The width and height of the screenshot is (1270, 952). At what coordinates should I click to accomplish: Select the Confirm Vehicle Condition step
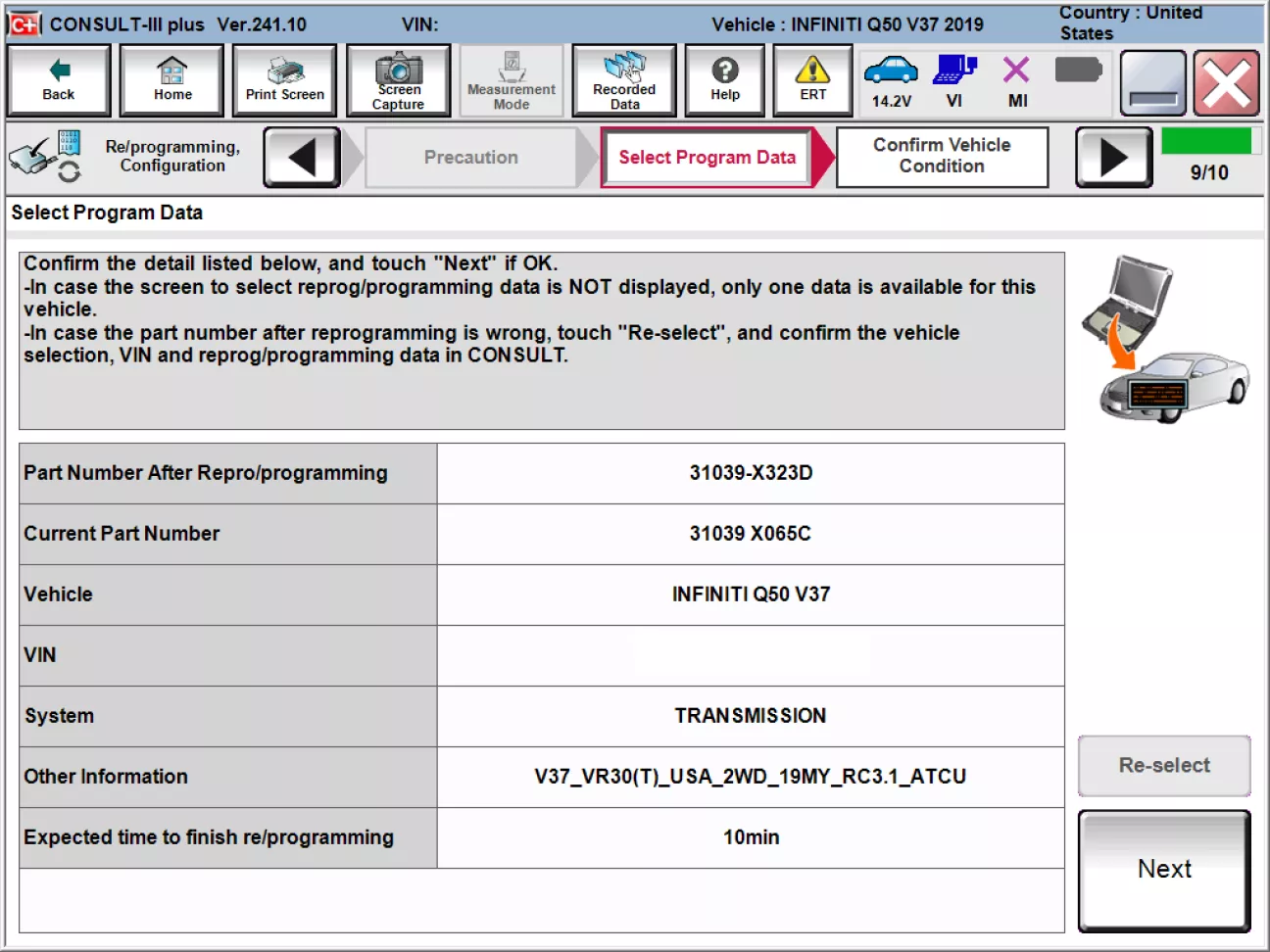point(942,157)
